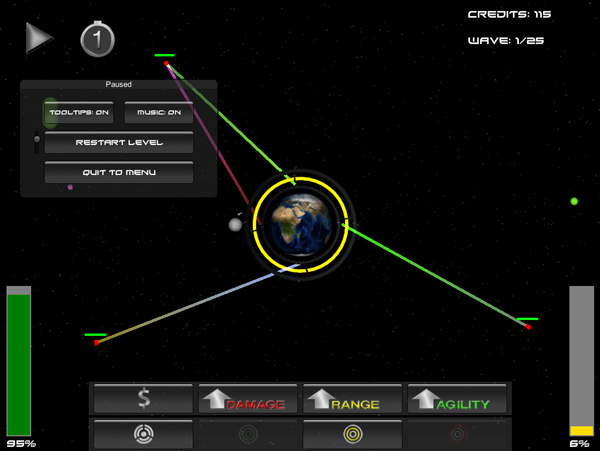This screenshot has height=451, width=600.
Task: Select the dimmed green ring weapon icon
Action: coord(247,434)
